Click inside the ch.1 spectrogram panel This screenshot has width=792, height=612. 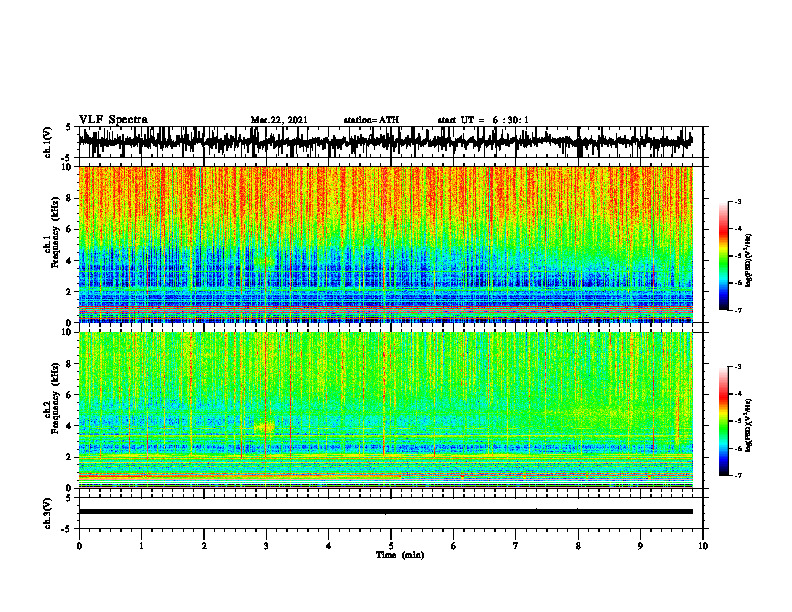tap(385, 244)
